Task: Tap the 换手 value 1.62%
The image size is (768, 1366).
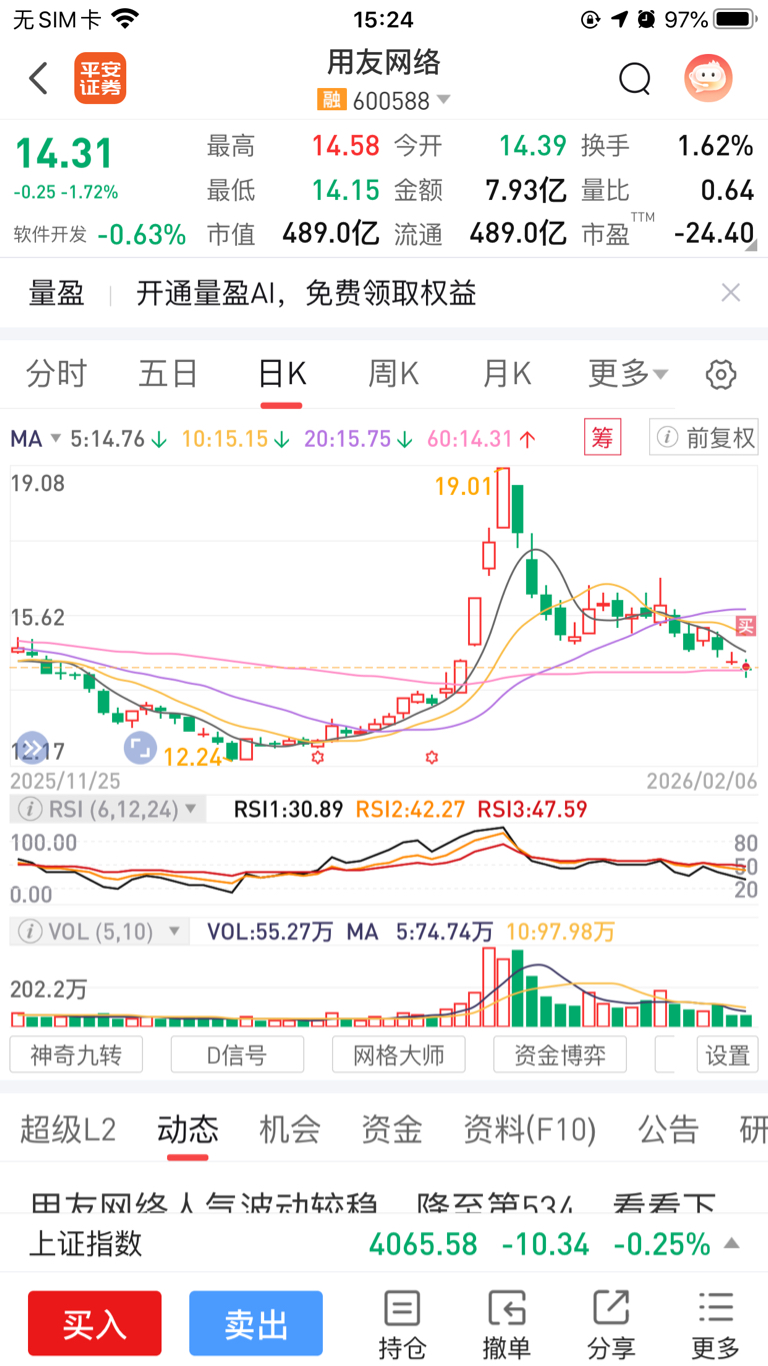Action: pos(716,146)
